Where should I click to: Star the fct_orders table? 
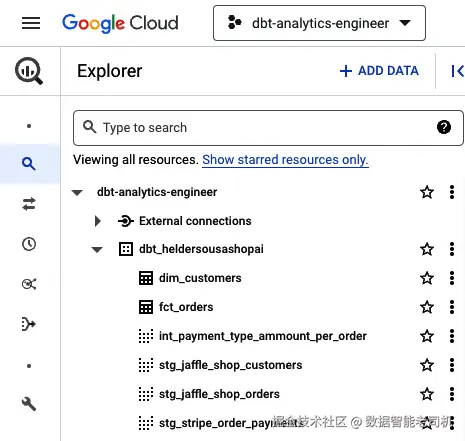[x=427, y=307]
